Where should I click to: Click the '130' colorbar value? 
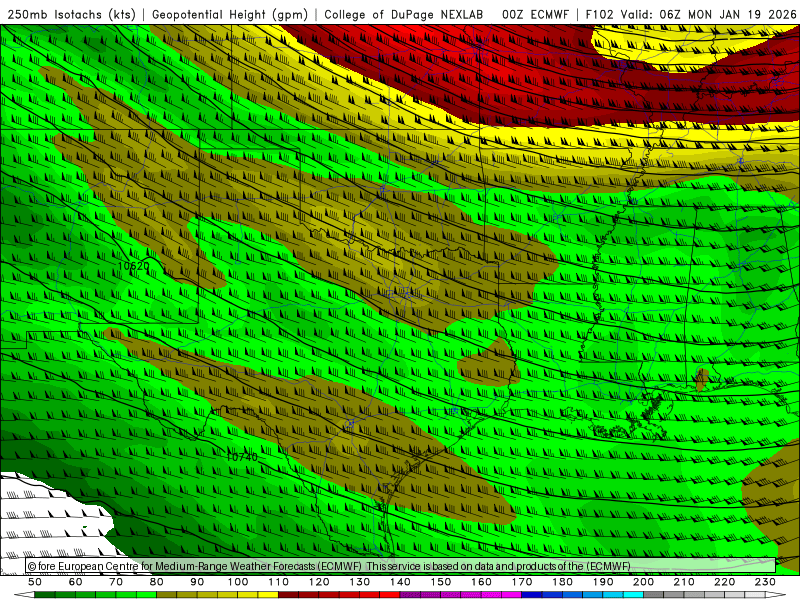tap(360, 582)
